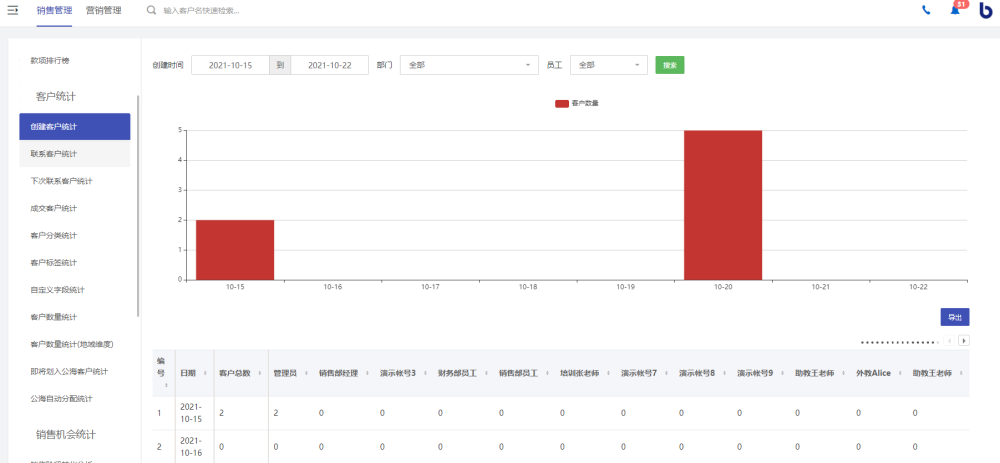Image resolution: width=1000 pixels, height=463 pixels.
Task: Click the red 10-20 bar in chart
Action: pyautogui.click(x=723, y=205)
